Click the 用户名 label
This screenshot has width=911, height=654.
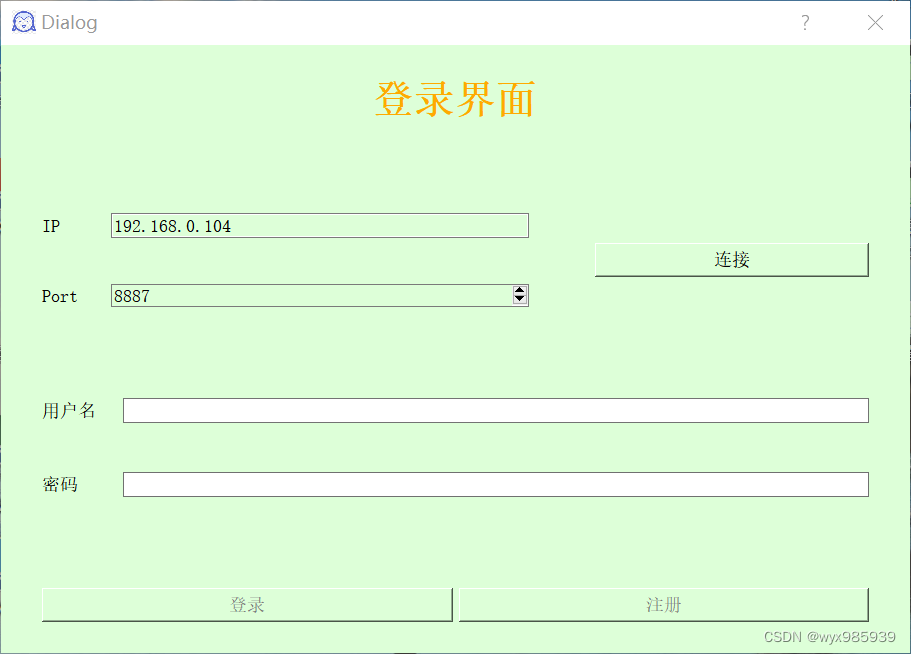pyautogui.click(x=69, y=411)
